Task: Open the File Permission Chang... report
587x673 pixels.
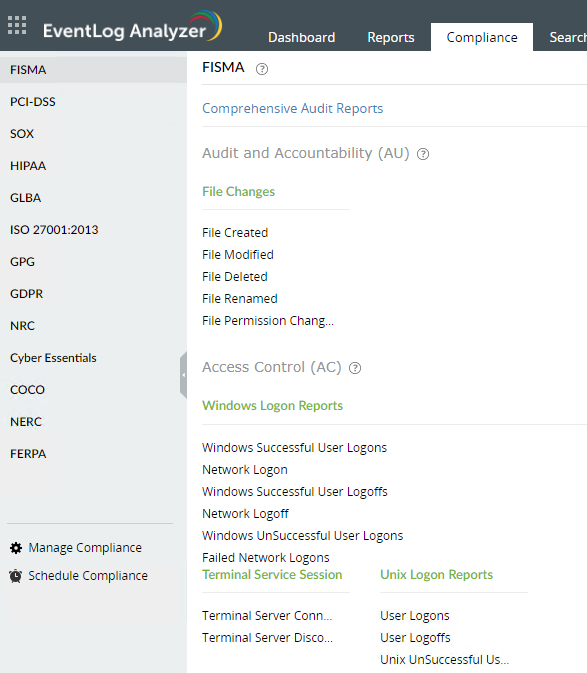Action: 268,321
